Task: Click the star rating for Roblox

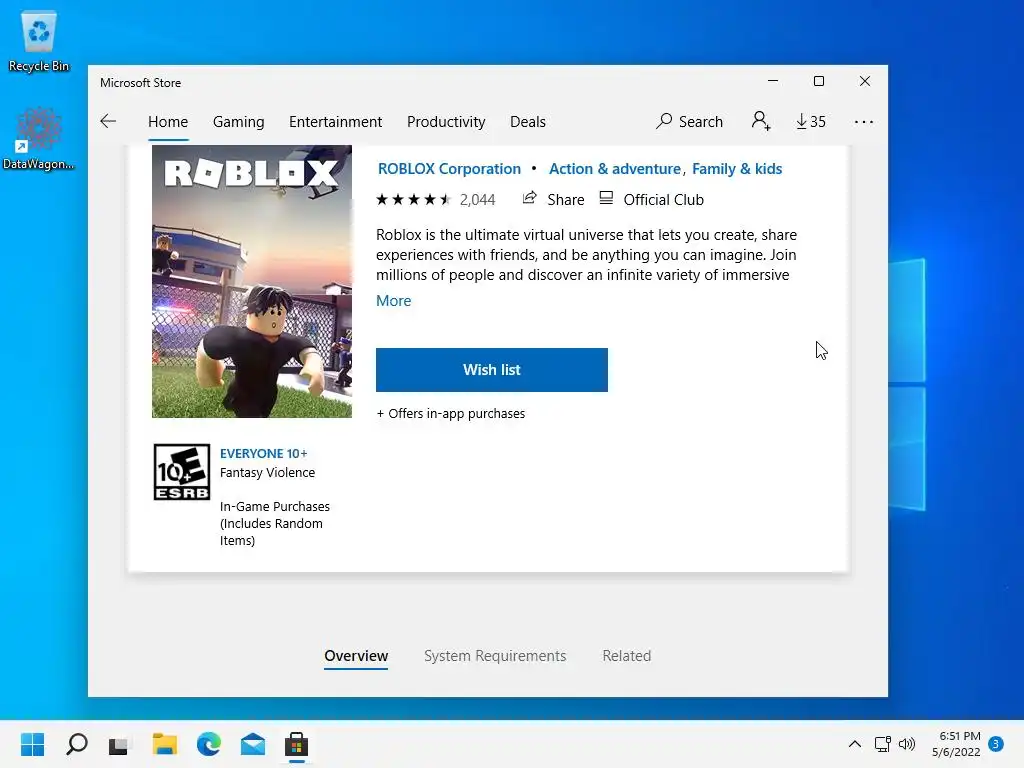Action: pos(413,200)
